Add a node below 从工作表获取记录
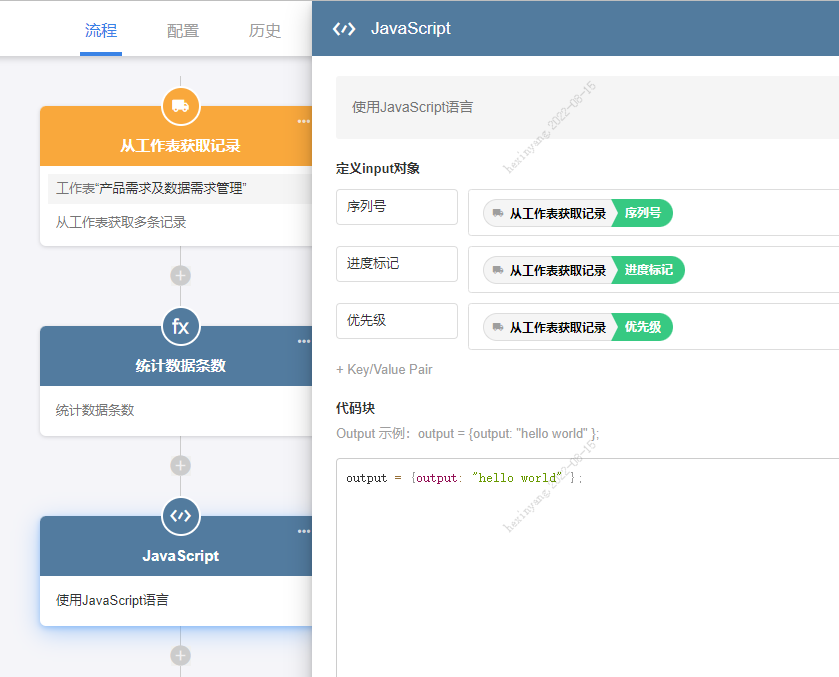 180,275
